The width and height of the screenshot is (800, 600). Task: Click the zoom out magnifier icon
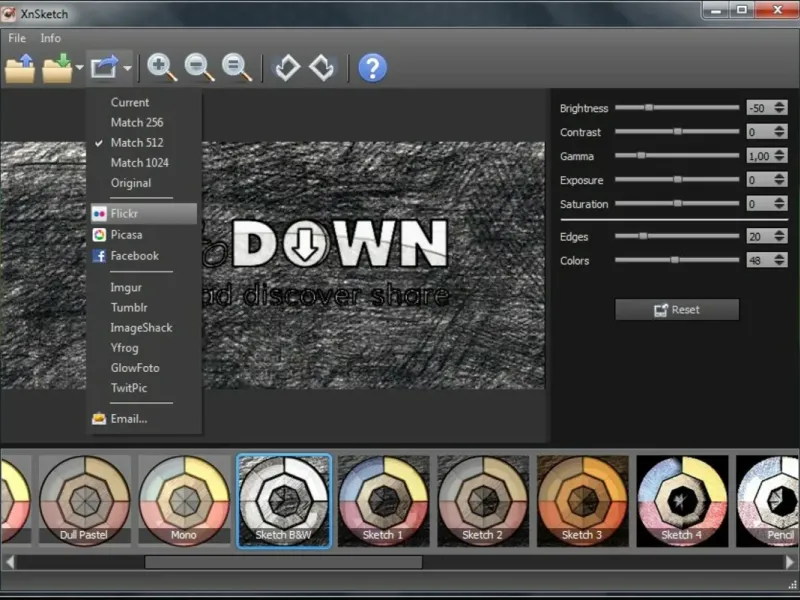tap(199, 68)
